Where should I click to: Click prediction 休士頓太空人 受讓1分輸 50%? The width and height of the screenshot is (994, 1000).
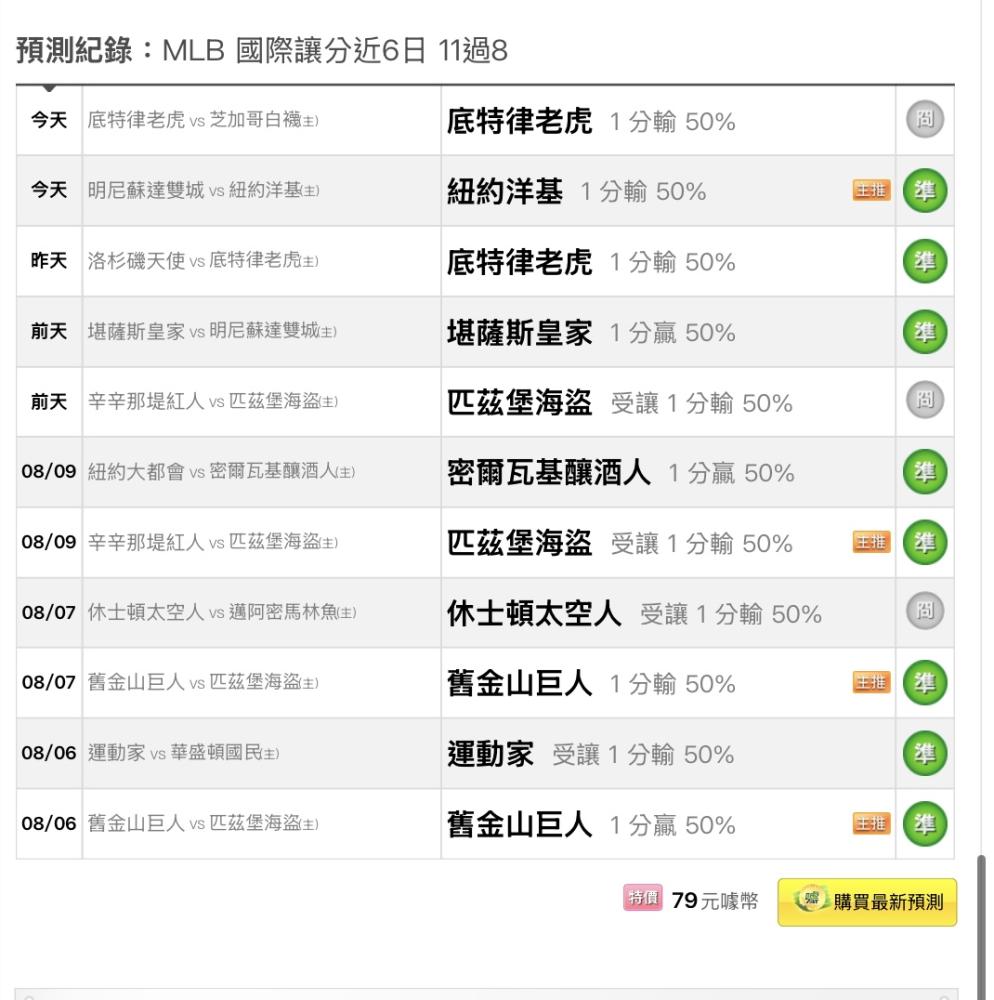(634, 614)
